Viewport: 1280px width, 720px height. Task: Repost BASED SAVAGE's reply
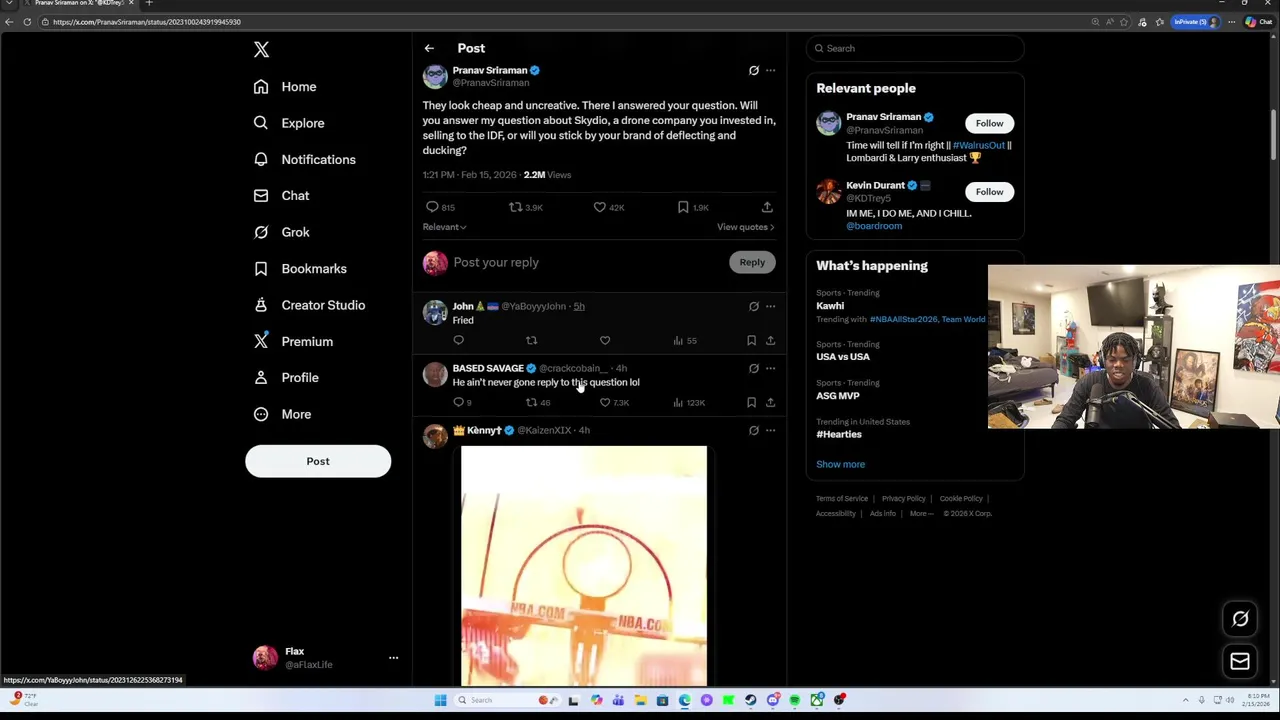click(x=538, y=403)
